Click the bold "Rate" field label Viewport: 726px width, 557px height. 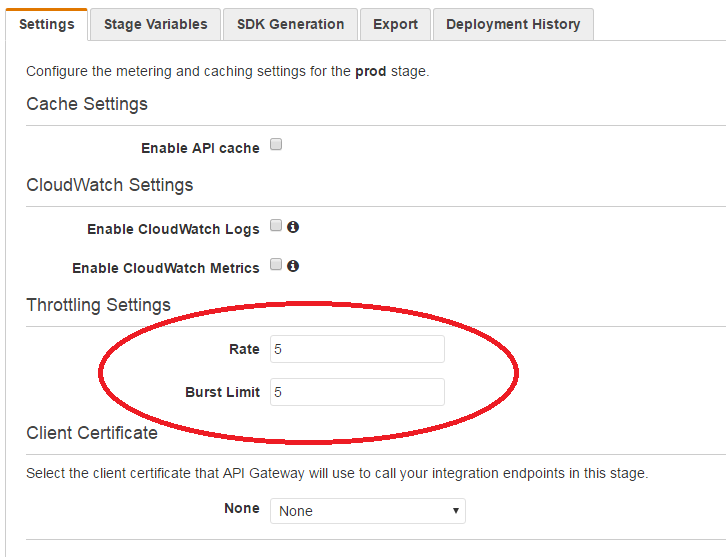click(x=243, y=349)
